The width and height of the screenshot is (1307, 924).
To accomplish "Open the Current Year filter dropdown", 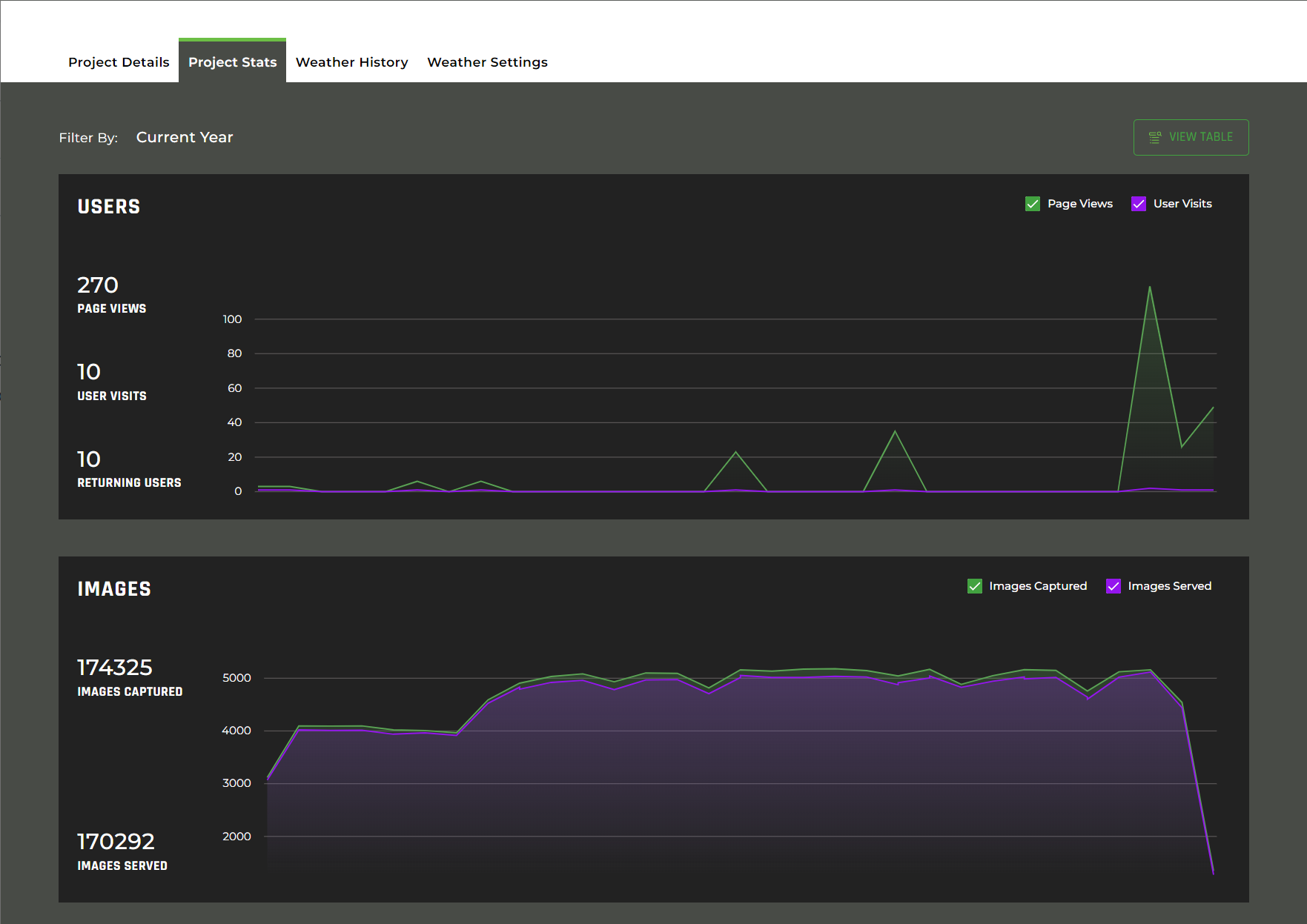I will click(185, 137).
